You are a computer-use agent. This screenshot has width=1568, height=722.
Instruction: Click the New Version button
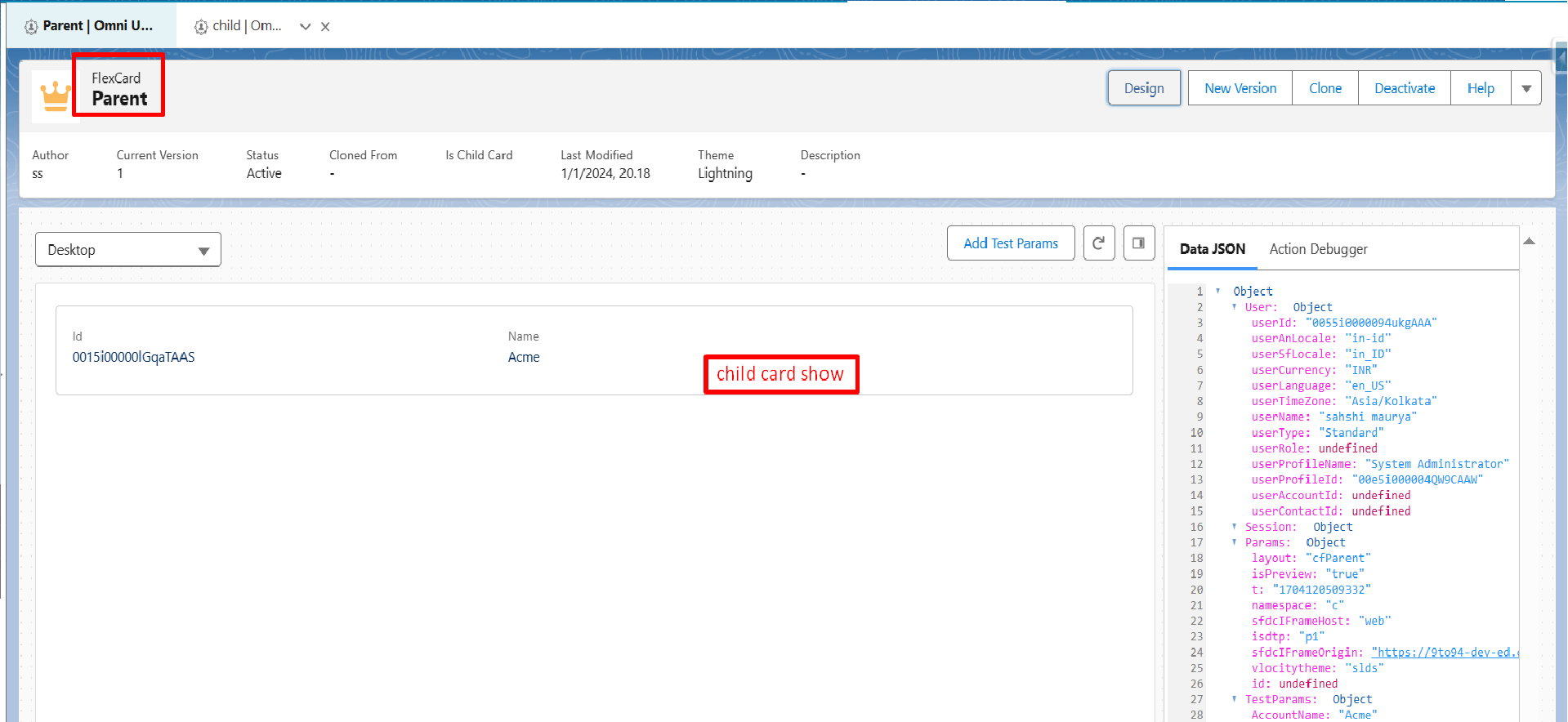[1240, 88]
